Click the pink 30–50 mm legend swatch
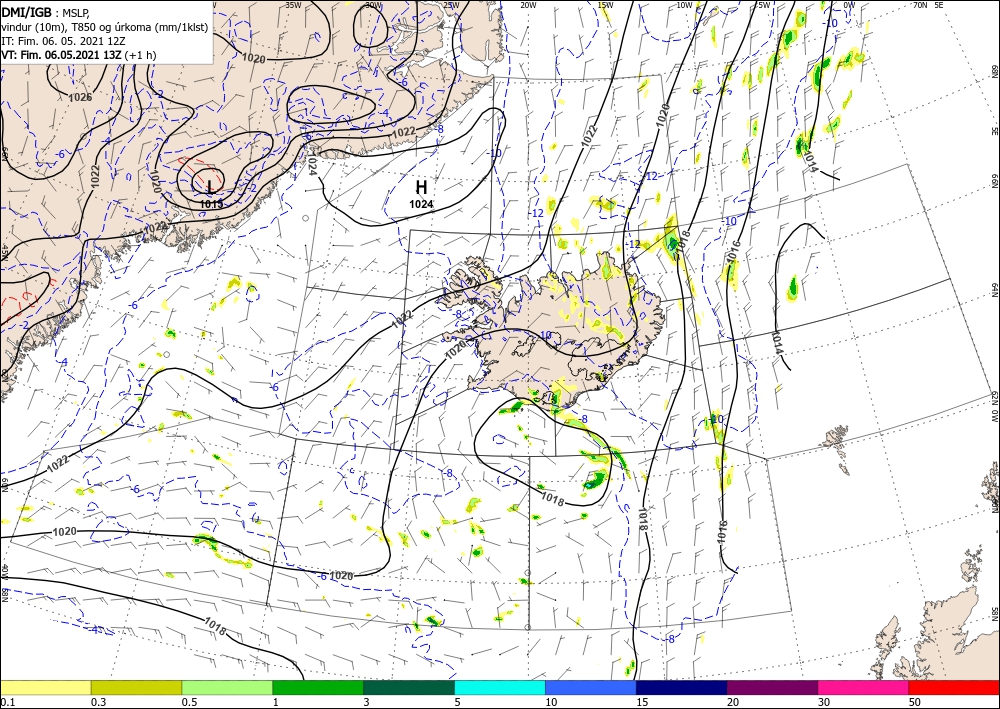 (864, 688)
